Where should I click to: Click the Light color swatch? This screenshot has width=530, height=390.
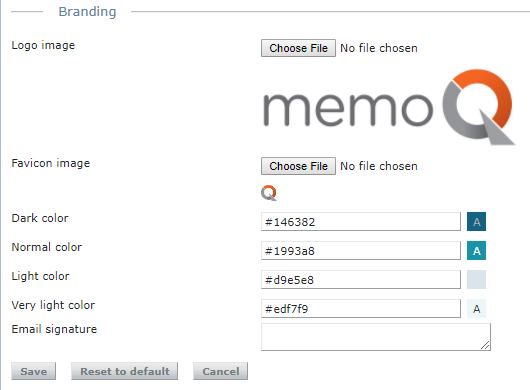[x=476, y=279]
